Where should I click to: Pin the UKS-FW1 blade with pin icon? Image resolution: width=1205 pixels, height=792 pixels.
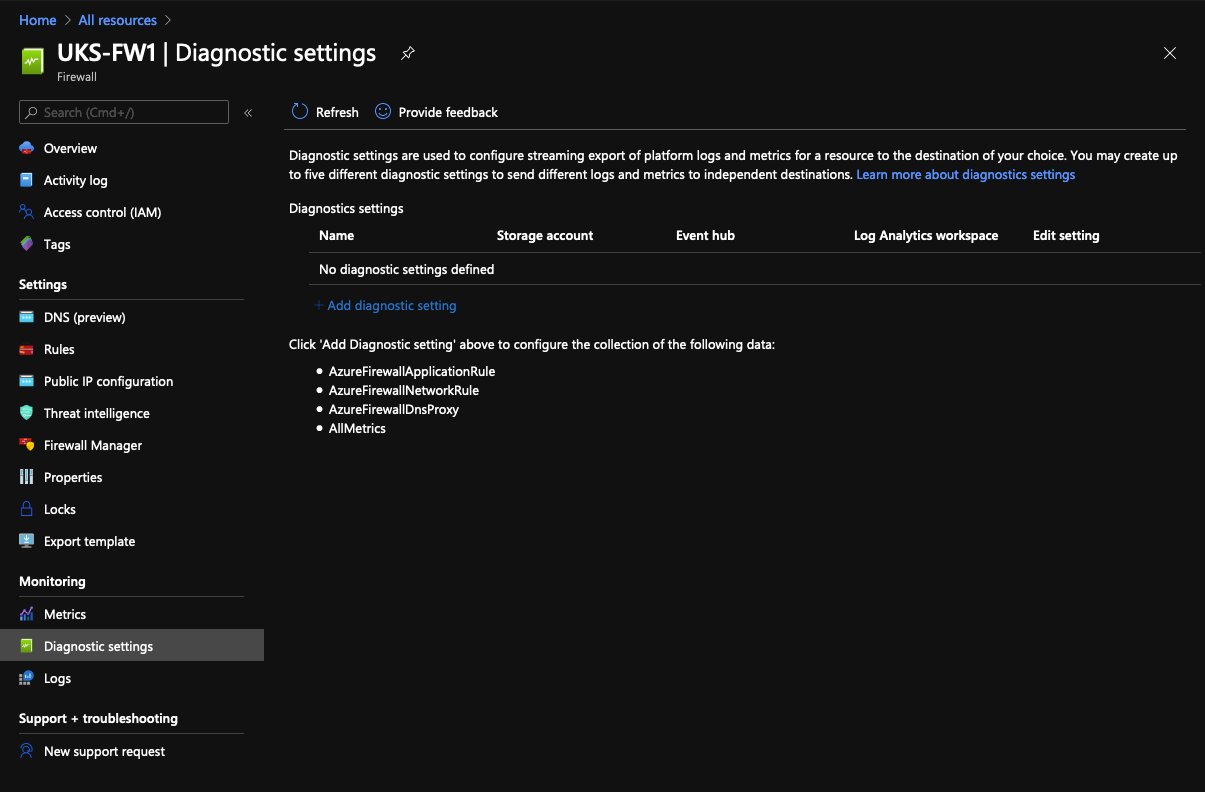click(x=408, y=54)
